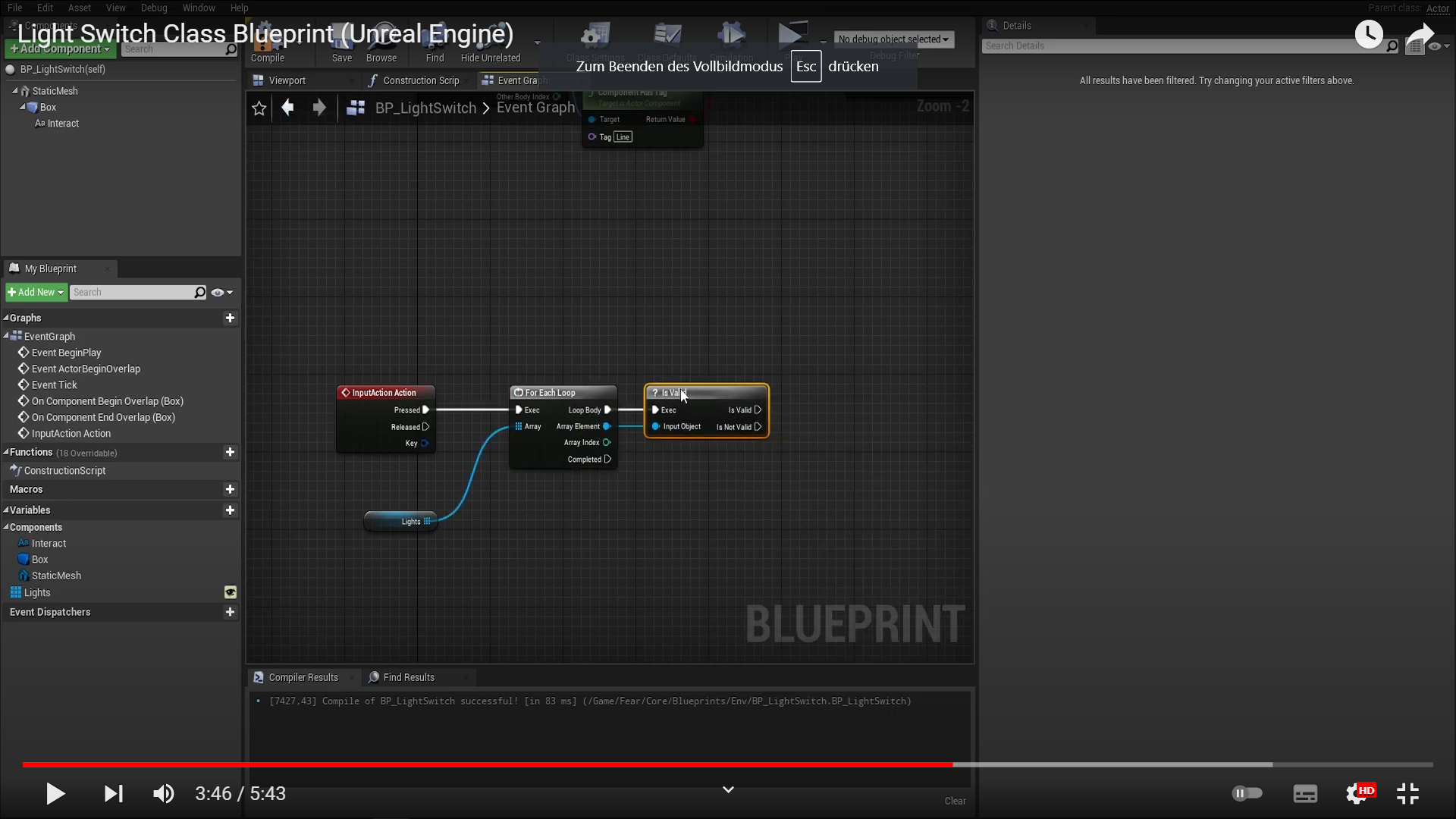The width and height of the screenshot is (1456, 819).
Task: Open the Edit menu
Action: click(x=45, y=8)
